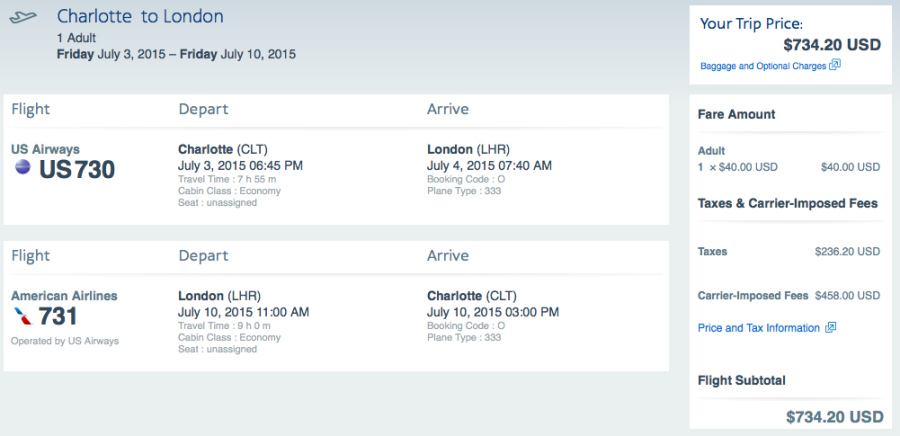Click Charlotte (CLT) arrival on return flight
Screen dimensions: 900x436
click(x=472, y=296)
